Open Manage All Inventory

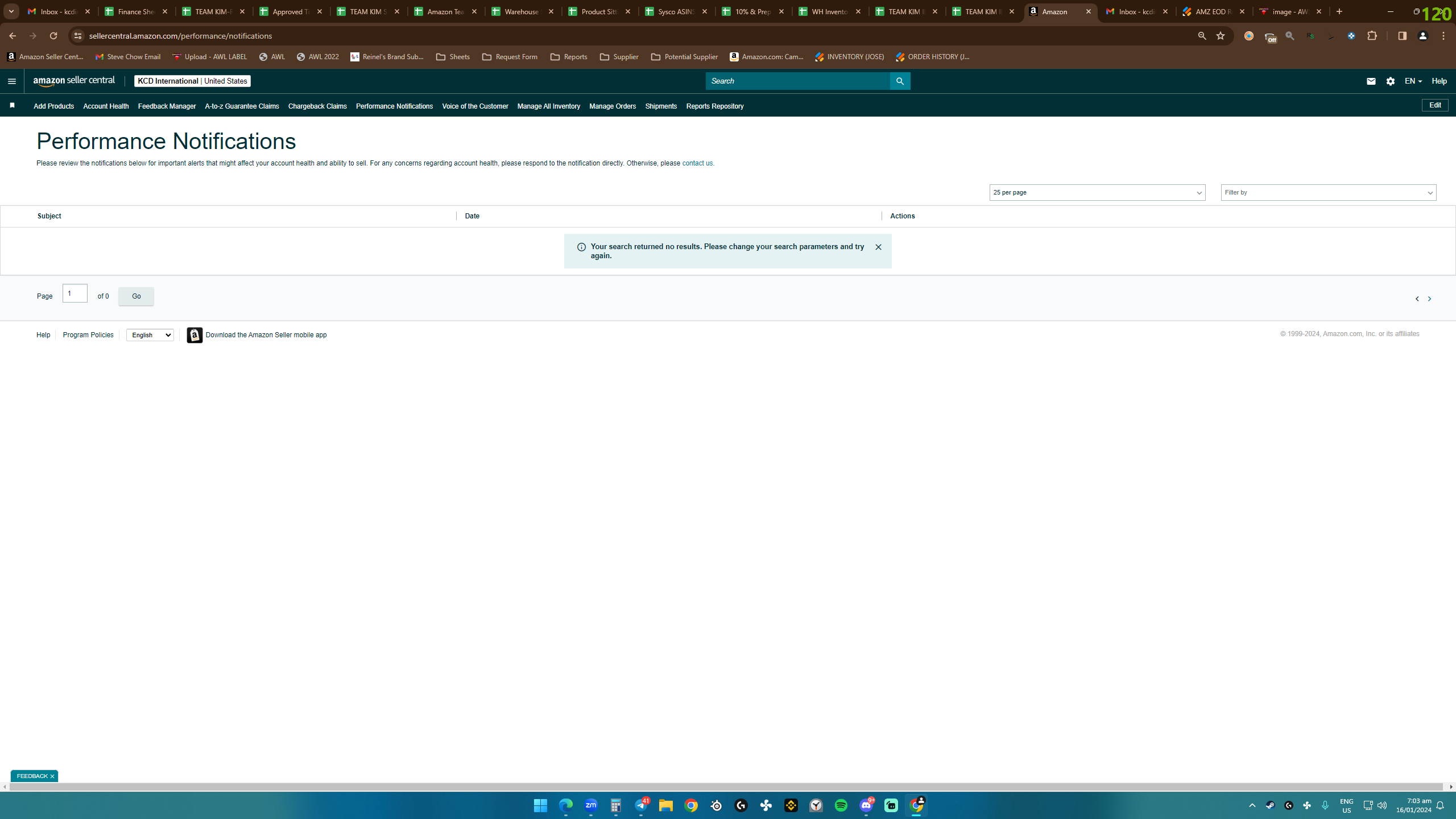click(x=549, y=106)
